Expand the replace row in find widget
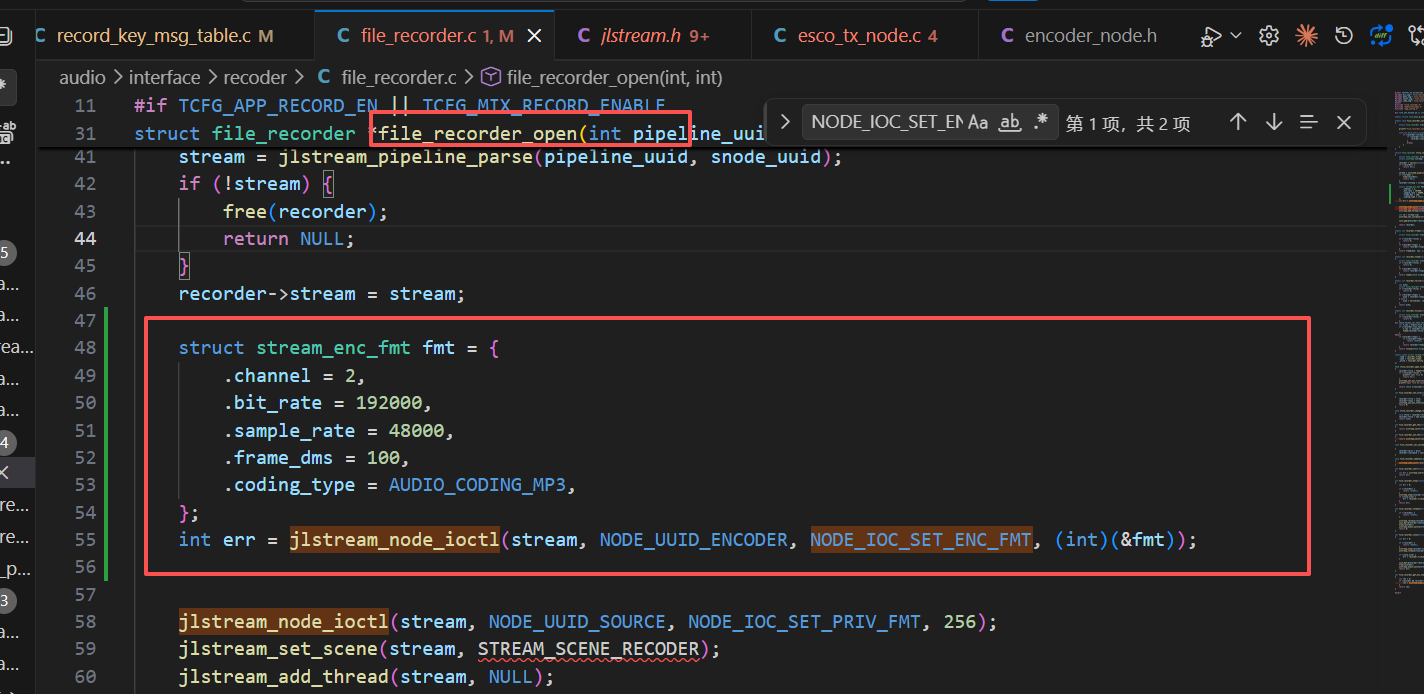 [785, 122]
